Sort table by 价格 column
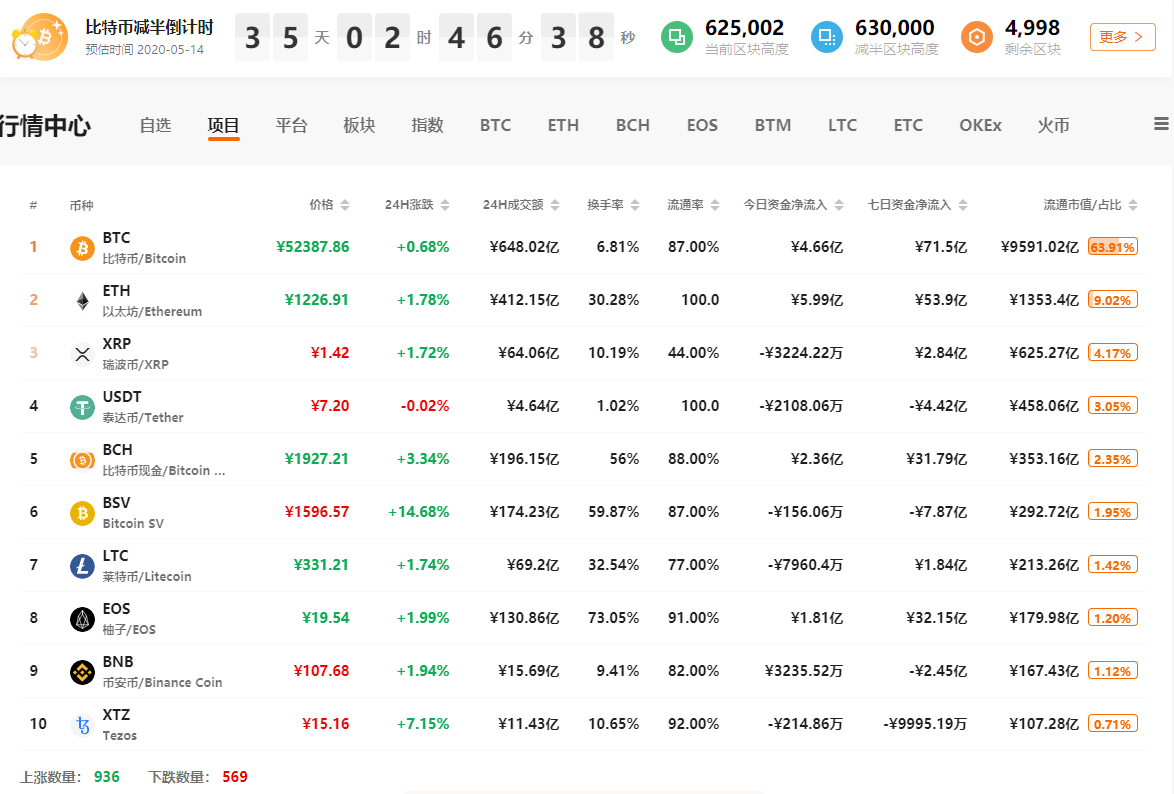Image resolution: width=1174 pixels, height=794 pixels. click(329, 204)
